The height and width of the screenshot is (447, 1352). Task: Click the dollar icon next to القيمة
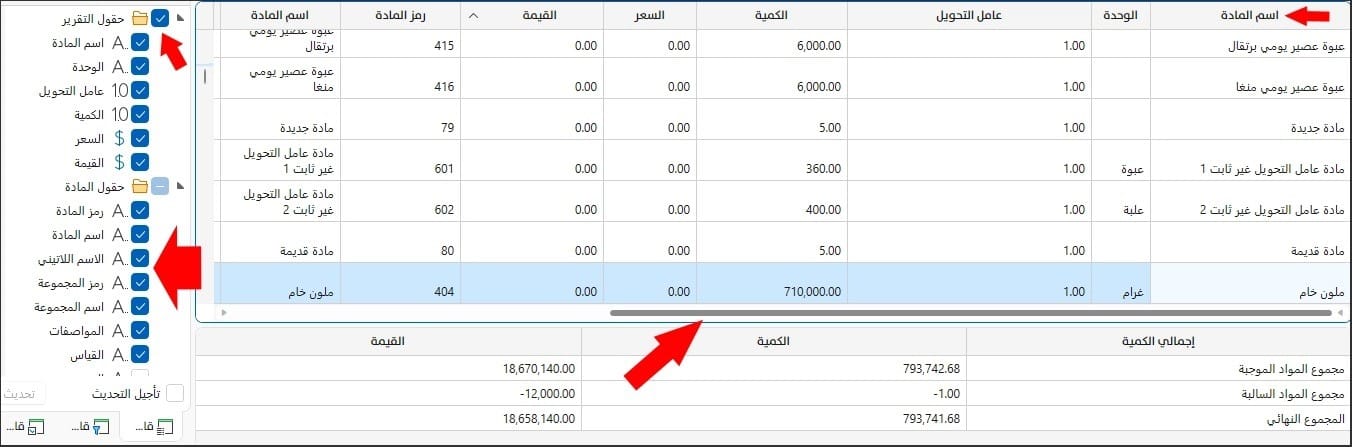[x=119, y=163]
